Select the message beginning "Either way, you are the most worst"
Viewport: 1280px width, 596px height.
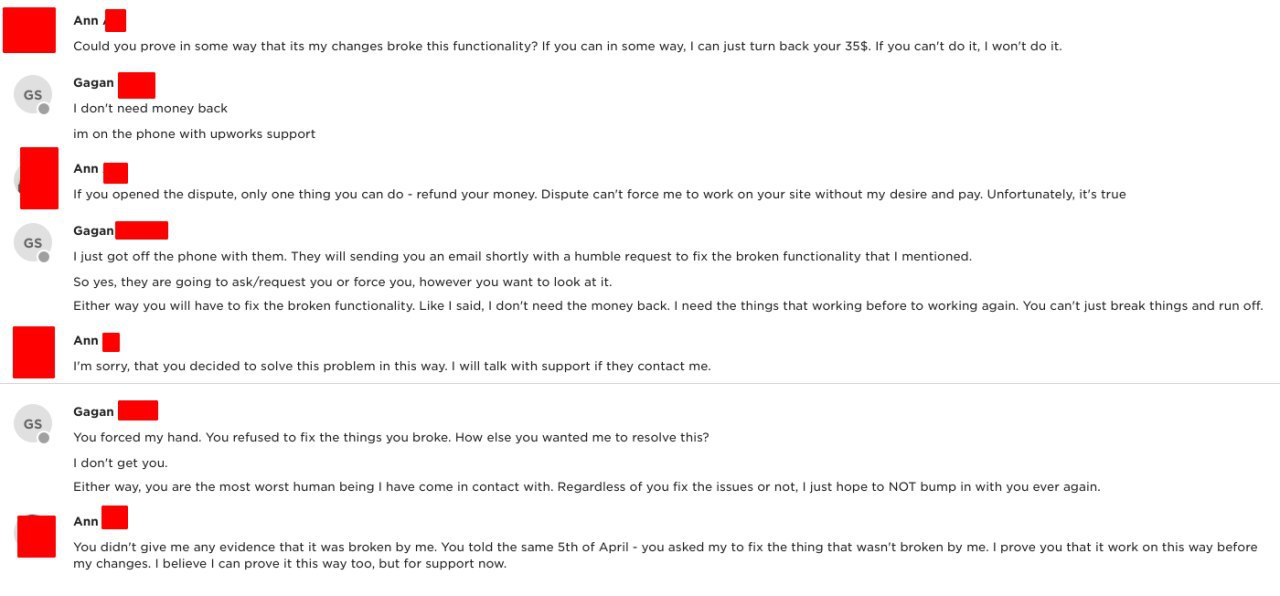coord(586,487)
